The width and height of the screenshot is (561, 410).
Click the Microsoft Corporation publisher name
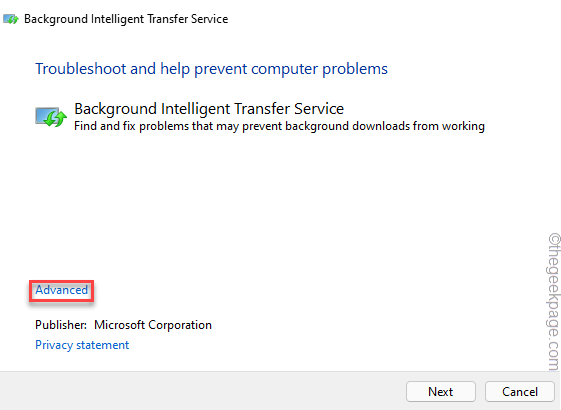point(153,325)
